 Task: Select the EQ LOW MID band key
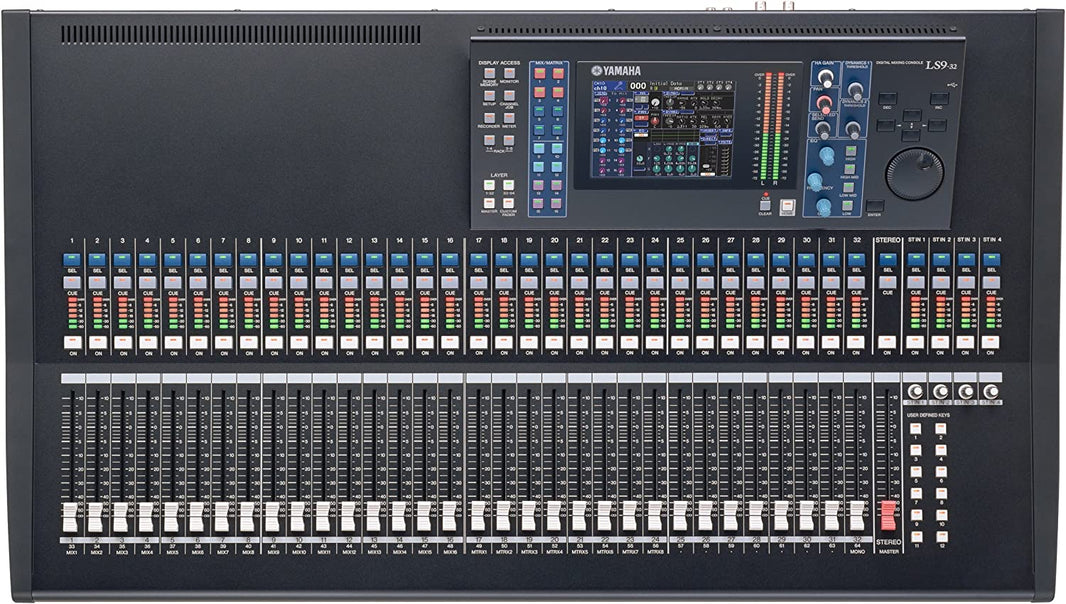click(x=848, y=187)
